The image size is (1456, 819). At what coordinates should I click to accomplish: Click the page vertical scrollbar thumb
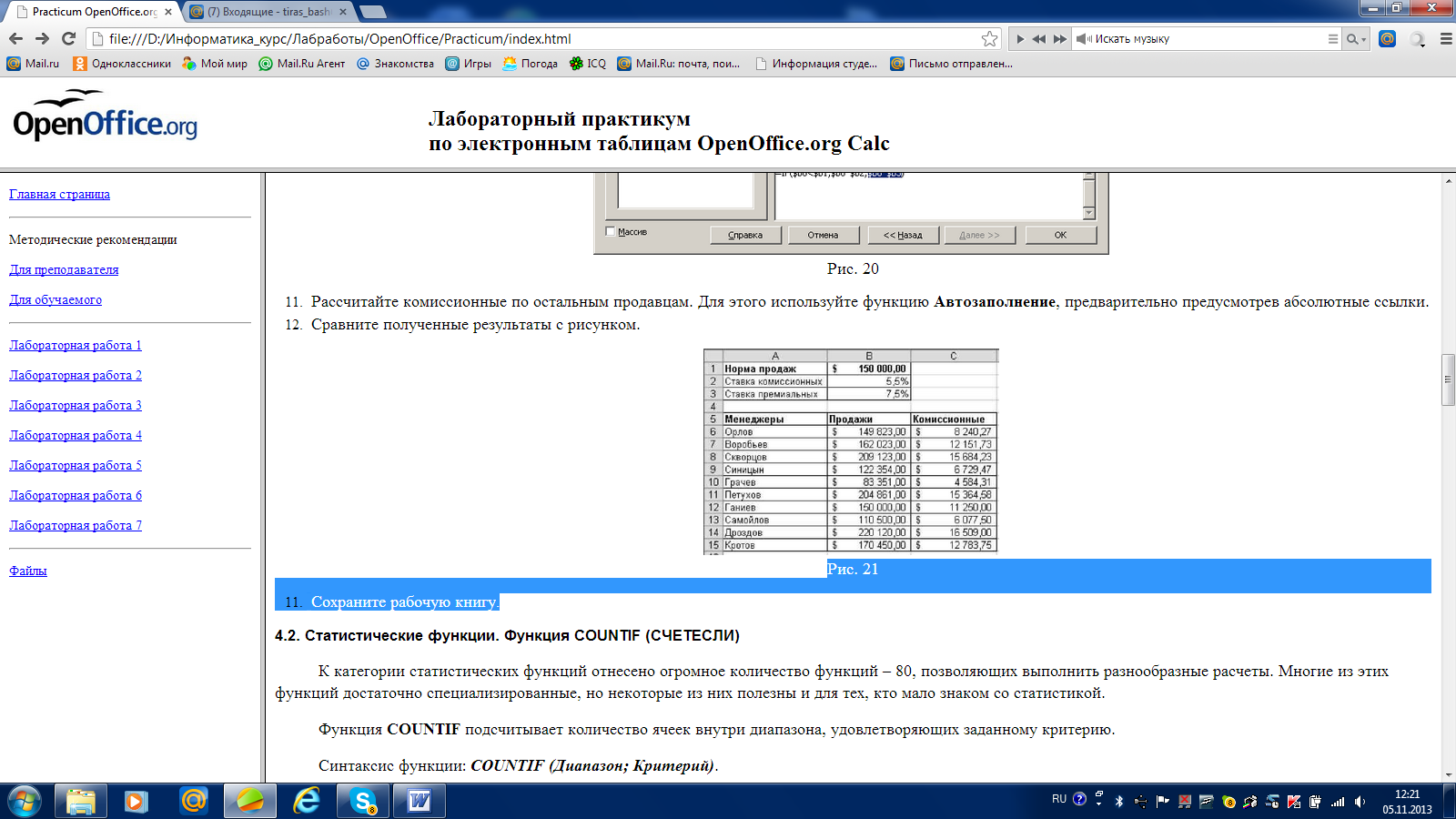[1448, 379]
